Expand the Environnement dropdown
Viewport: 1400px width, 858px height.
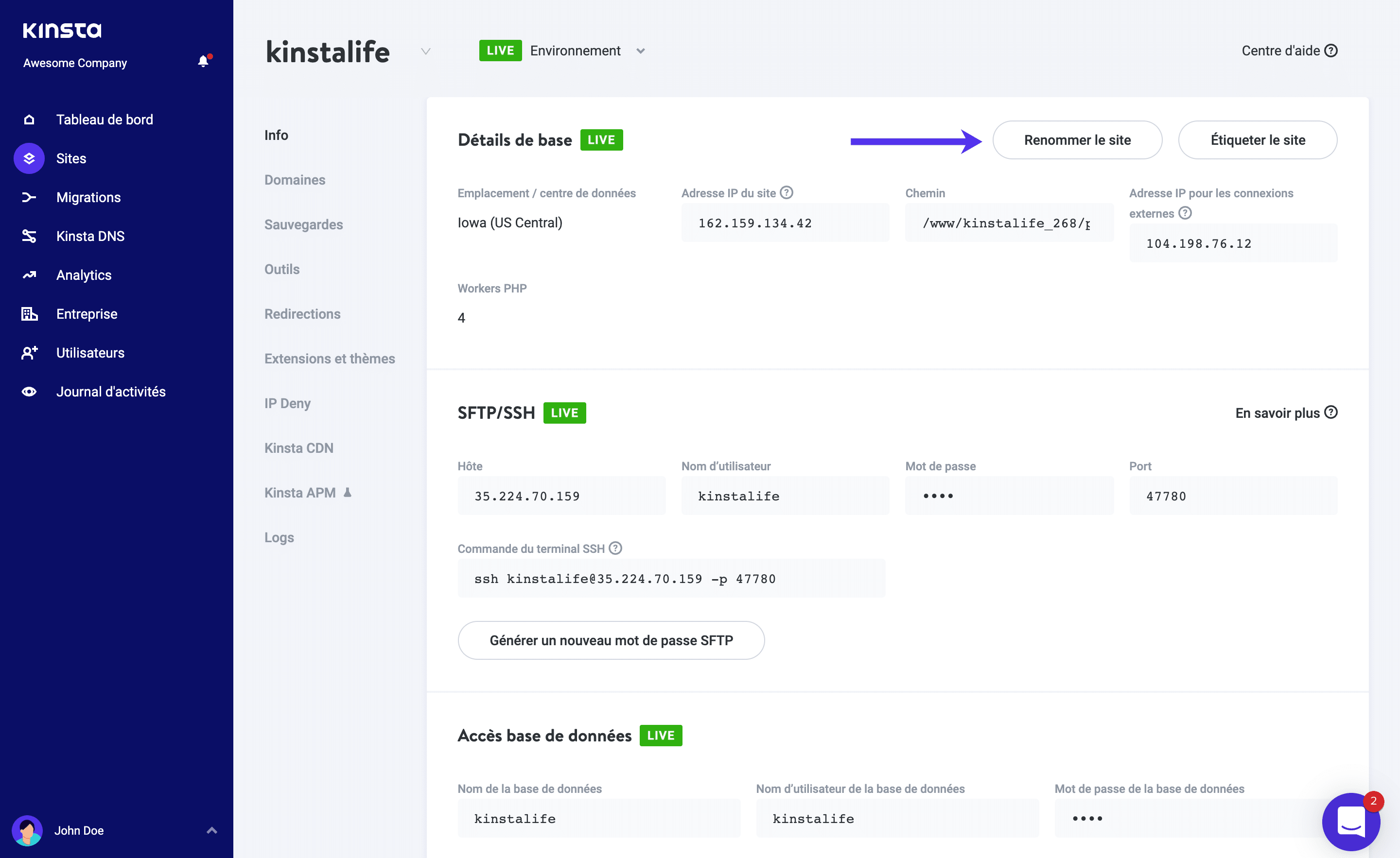pyautogui.click(x=641, y=51)
